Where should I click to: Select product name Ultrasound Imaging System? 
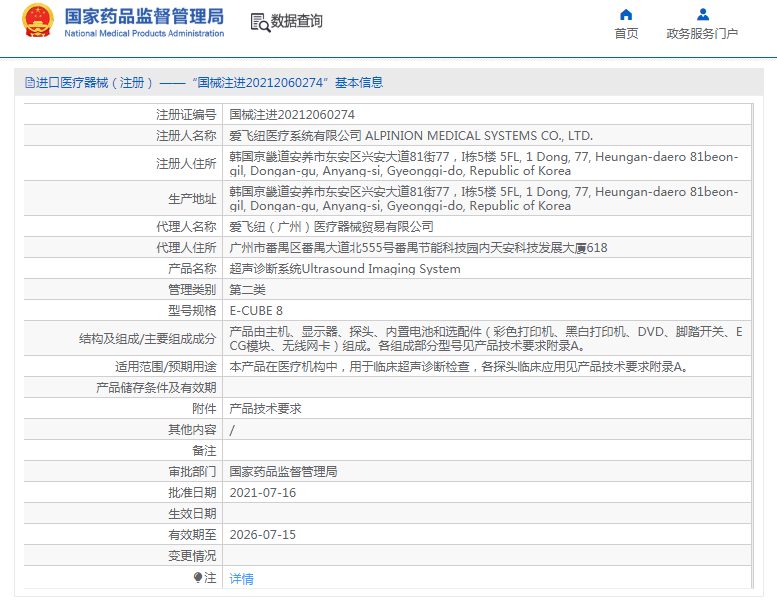[345, 269]
